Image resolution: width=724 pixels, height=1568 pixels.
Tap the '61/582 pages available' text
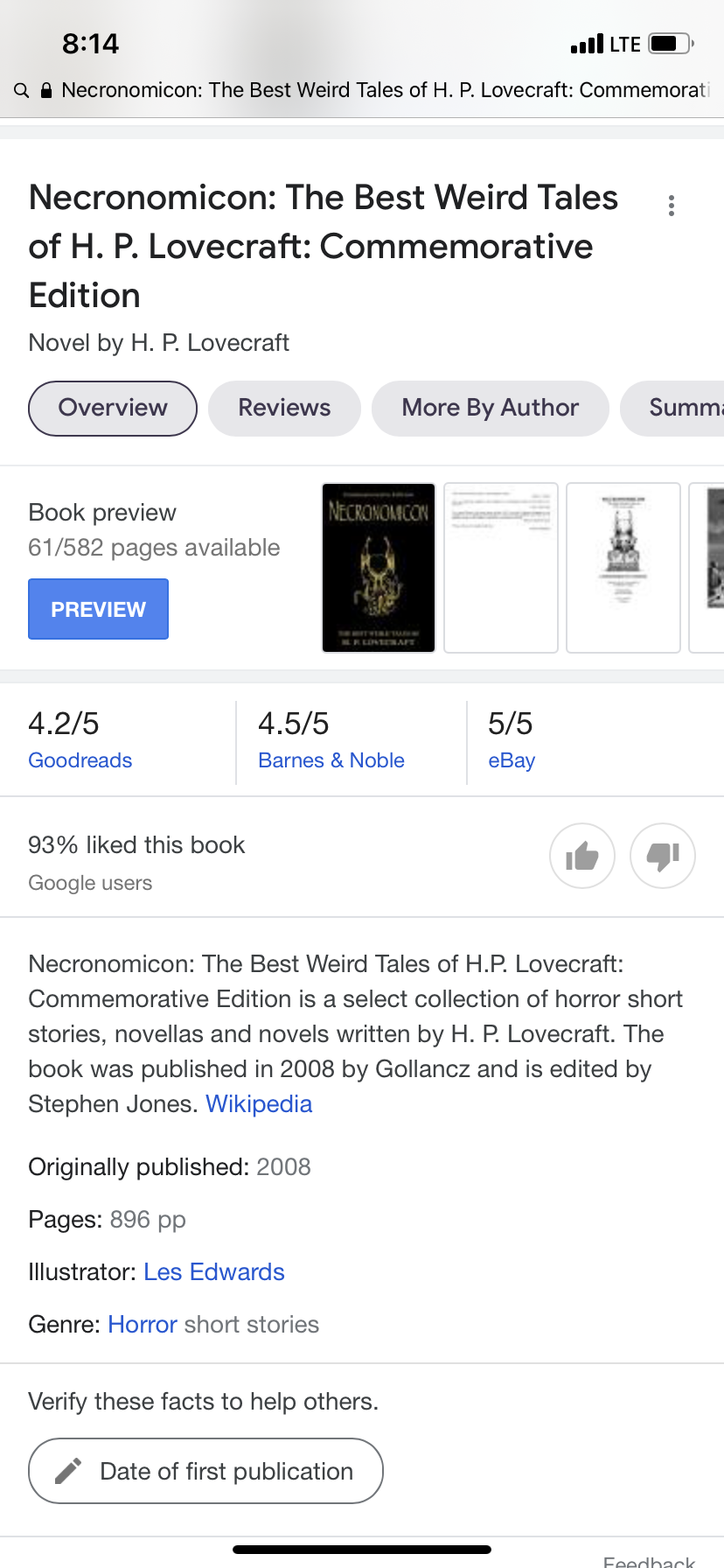pos(154,548)
